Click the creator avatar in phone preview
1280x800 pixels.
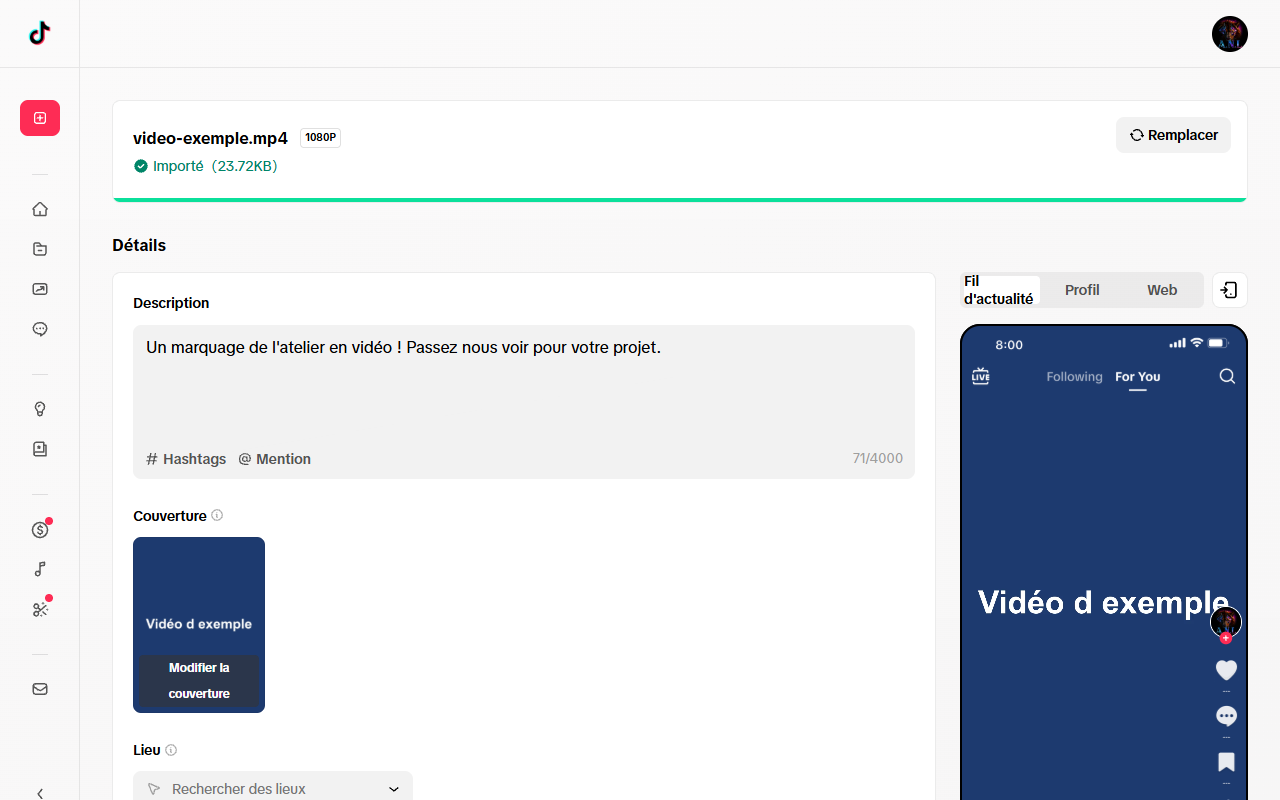(1226, 622)
